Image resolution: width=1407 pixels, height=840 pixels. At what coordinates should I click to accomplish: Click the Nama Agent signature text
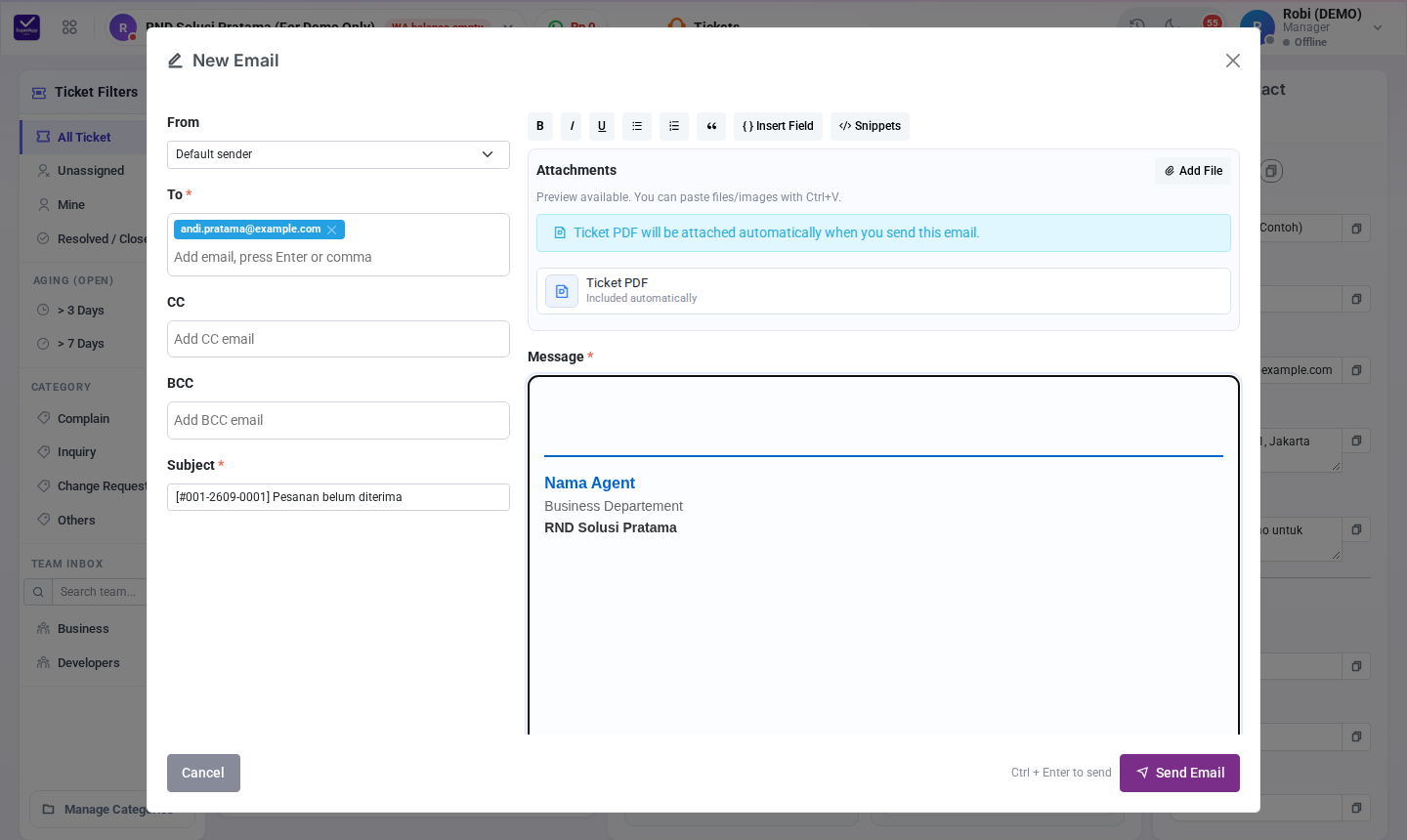coord(589,483)
